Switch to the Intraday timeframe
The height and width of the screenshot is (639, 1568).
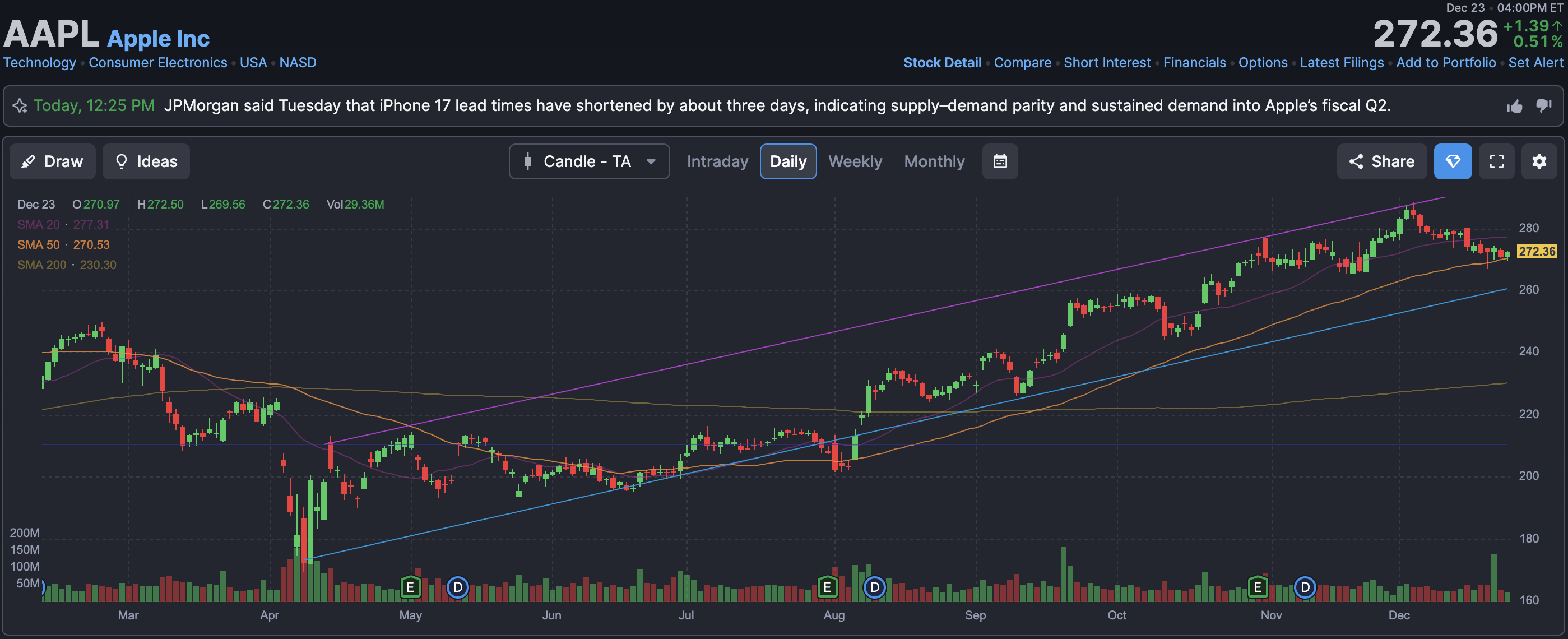717,161
